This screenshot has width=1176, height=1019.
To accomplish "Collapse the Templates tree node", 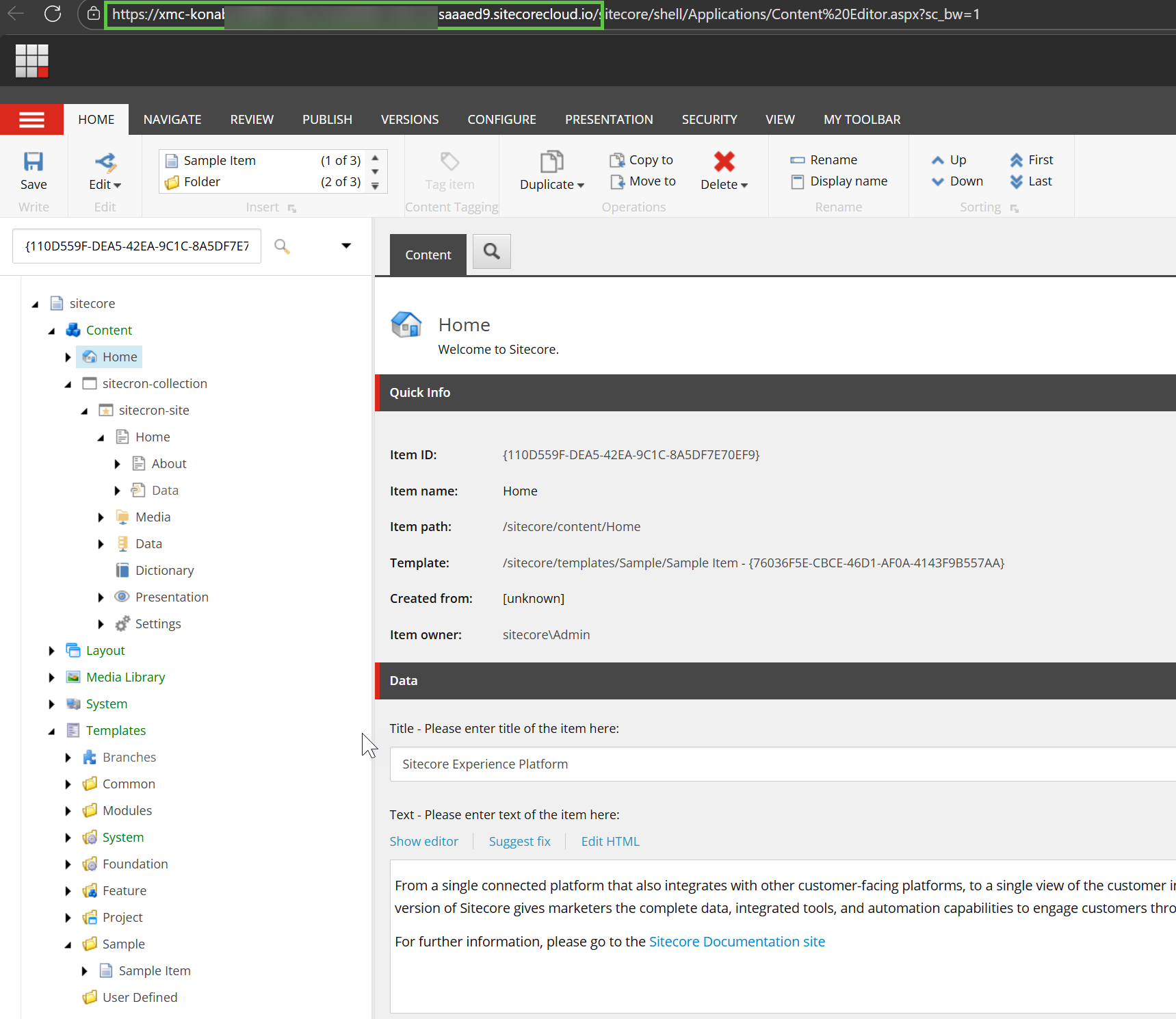I will (x=51, y=731).
